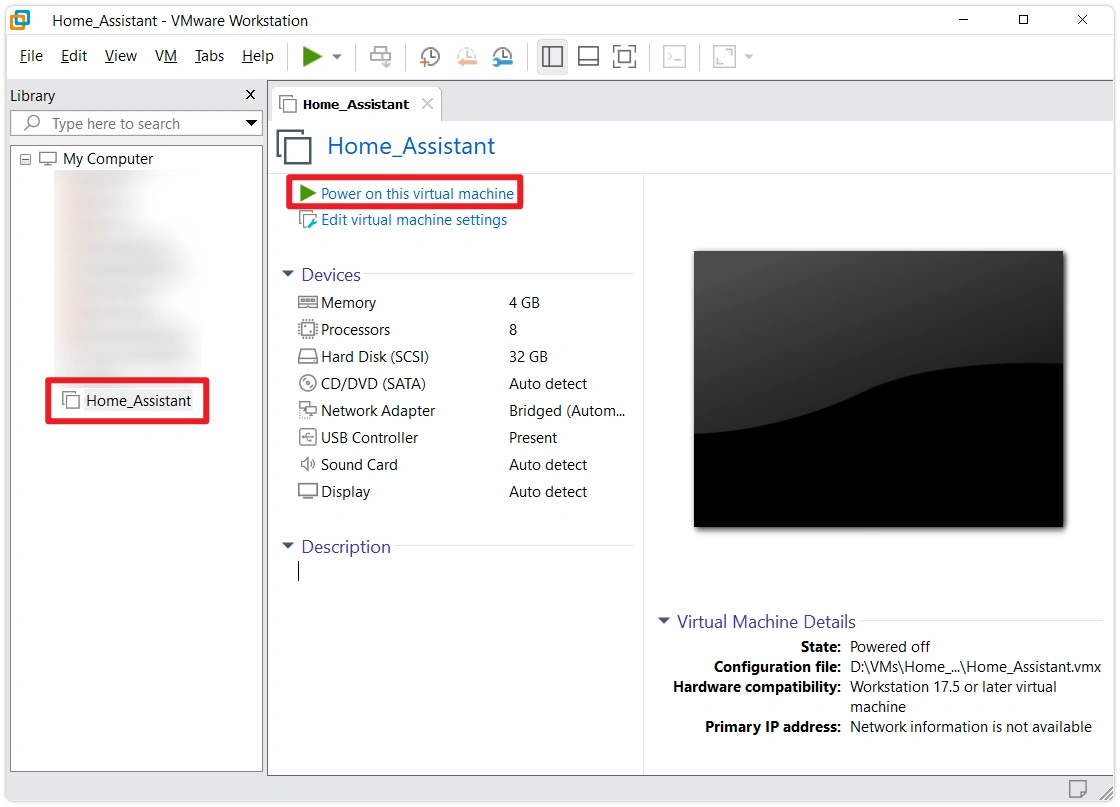Click the Processors icon

click(307, 329)
